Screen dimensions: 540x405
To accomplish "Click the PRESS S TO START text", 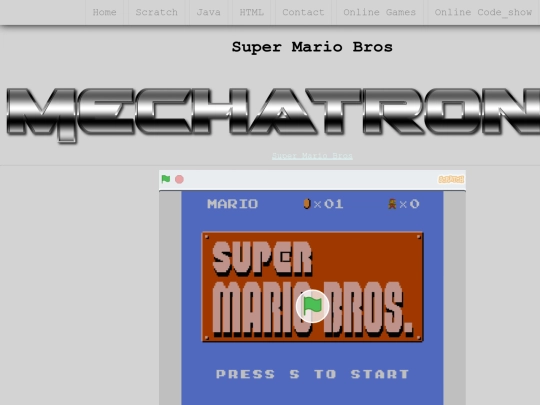I will (x=312, y=374).
